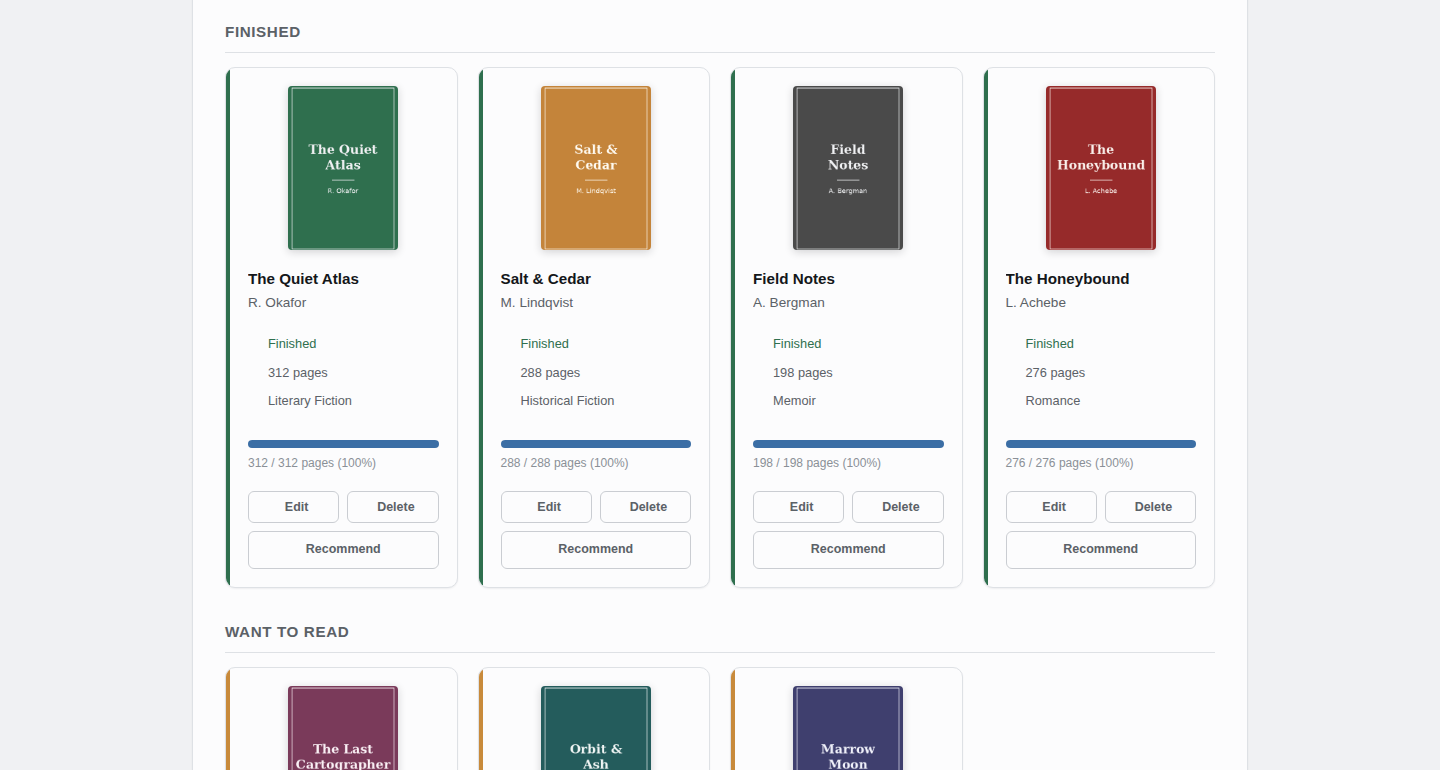The image size is (1440, 770).
Task: Edit the Field Notes entry
Action: tap(798, 507)
